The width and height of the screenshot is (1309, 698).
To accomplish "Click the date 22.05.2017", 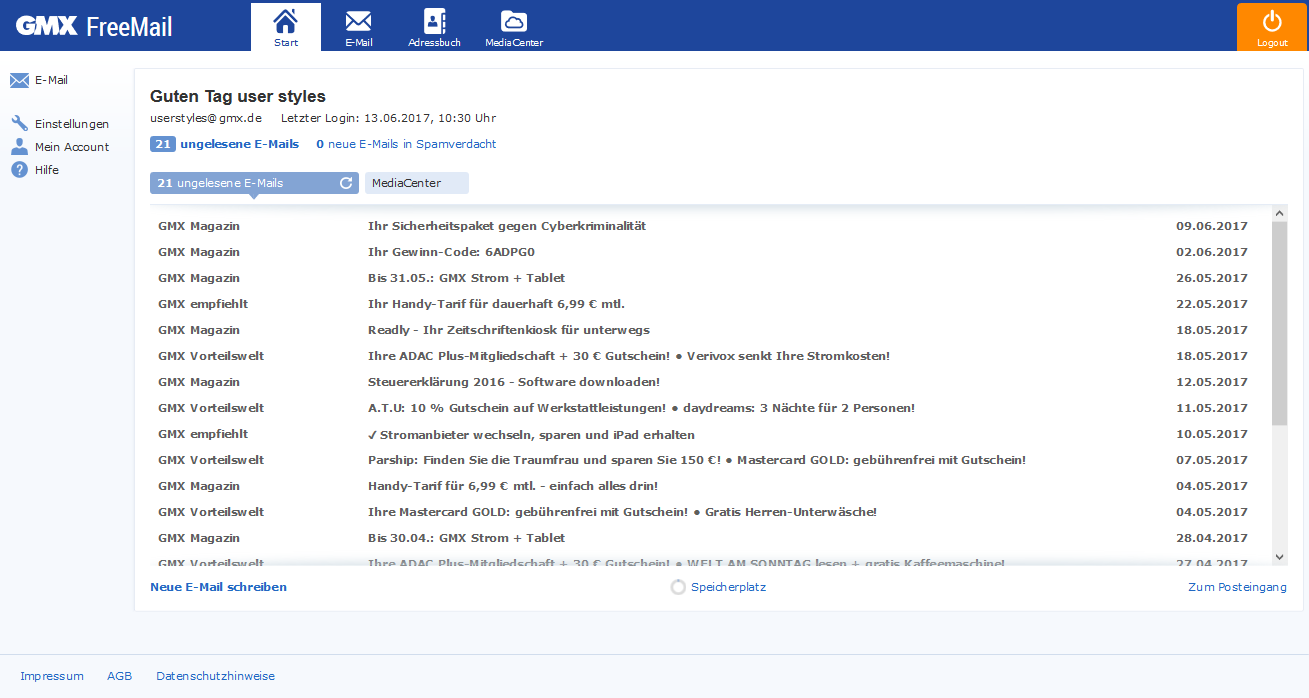I will 1212,304.
